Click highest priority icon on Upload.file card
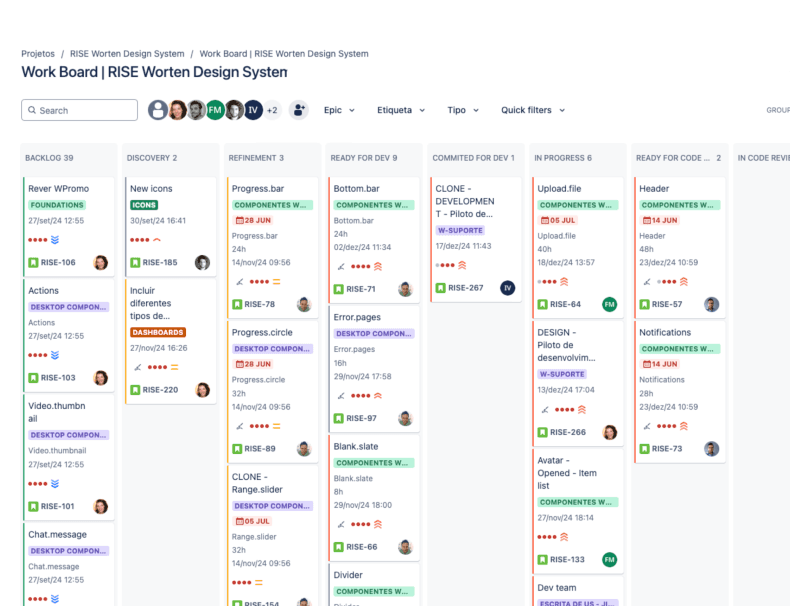The image size is (790, 606). click(x=564, y=282)
